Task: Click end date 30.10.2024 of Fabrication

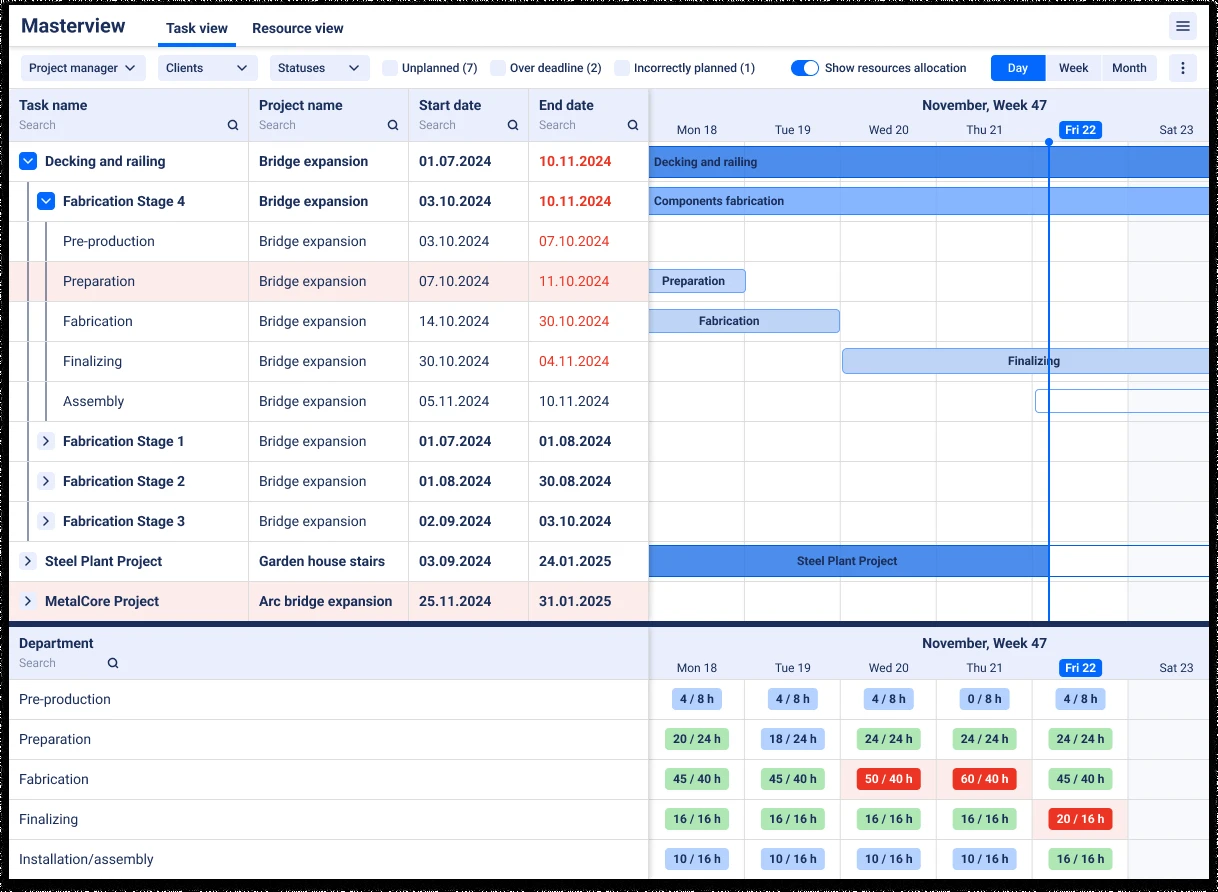Action: (574, 321)
